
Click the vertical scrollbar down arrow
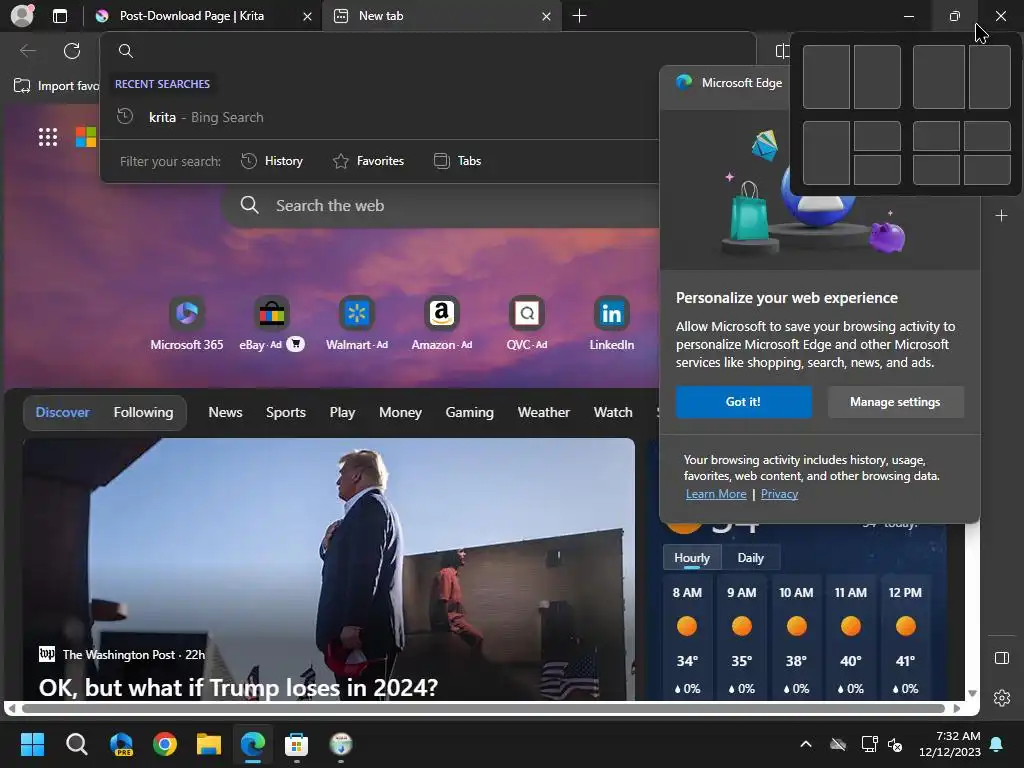click(x=972, y=693)
